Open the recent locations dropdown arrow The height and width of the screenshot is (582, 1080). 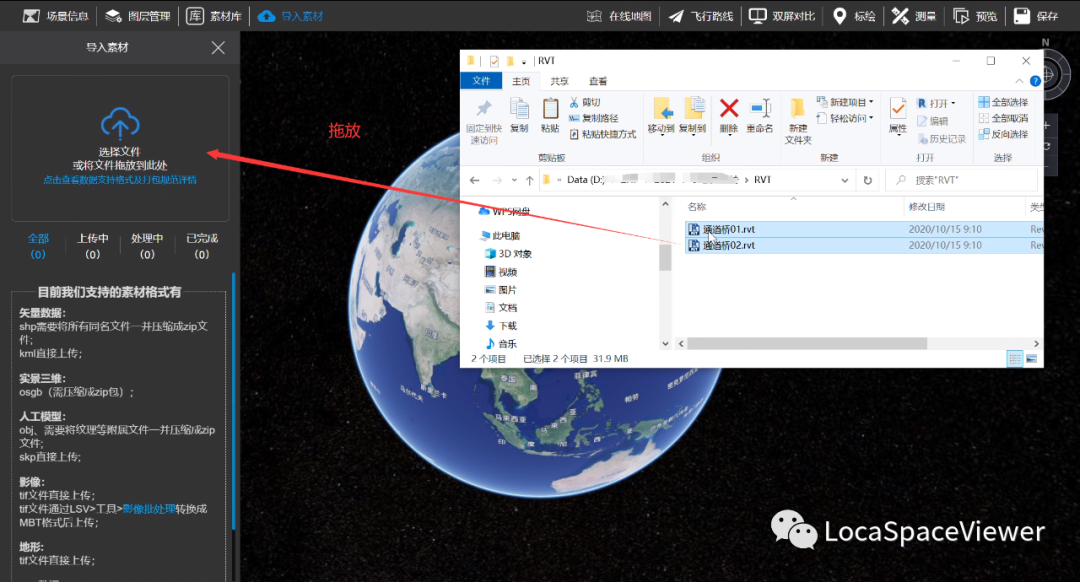[x=514, y=180]
